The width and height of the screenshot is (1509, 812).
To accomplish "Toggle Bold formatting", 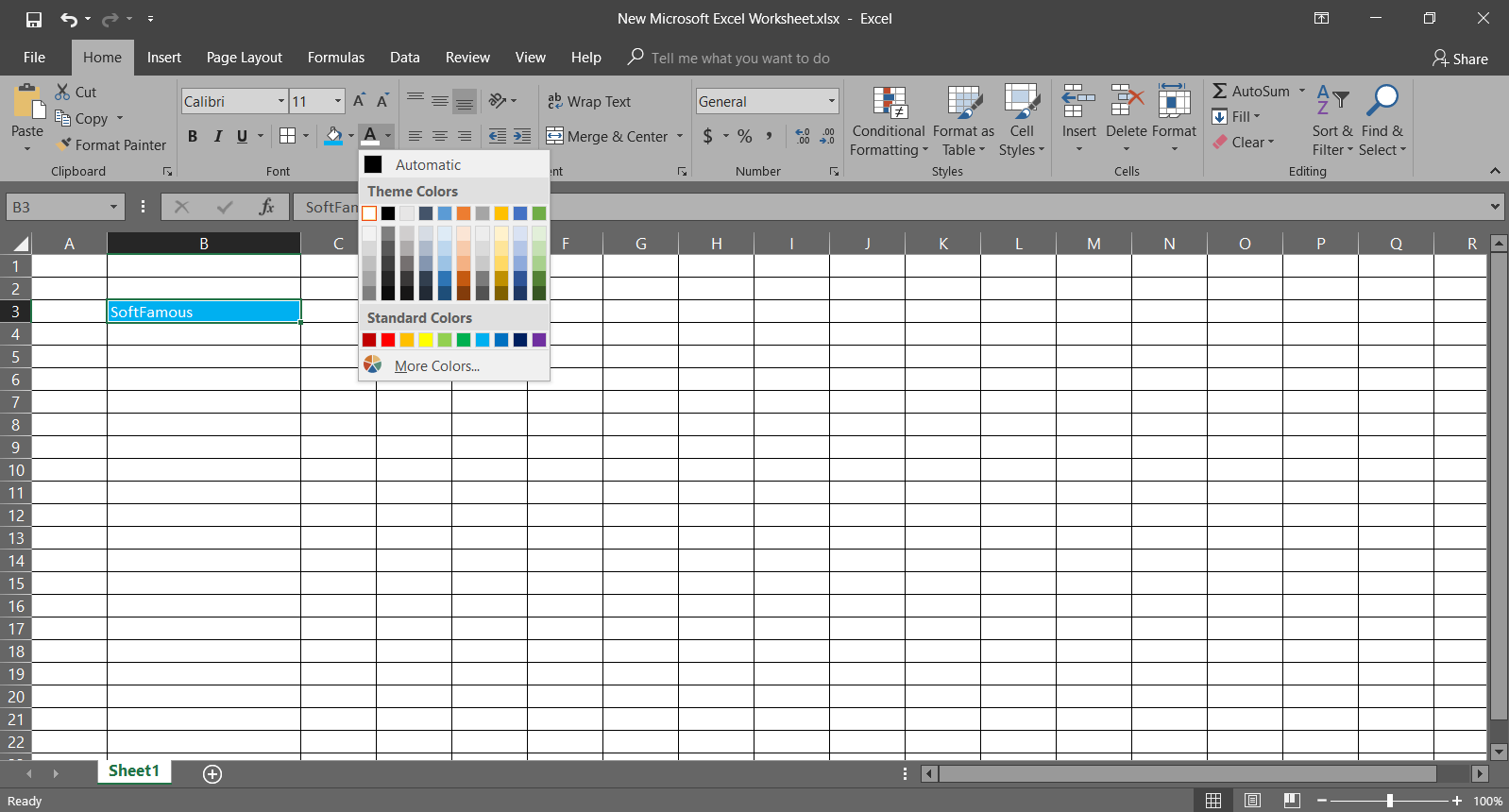I will click(193, 136).
